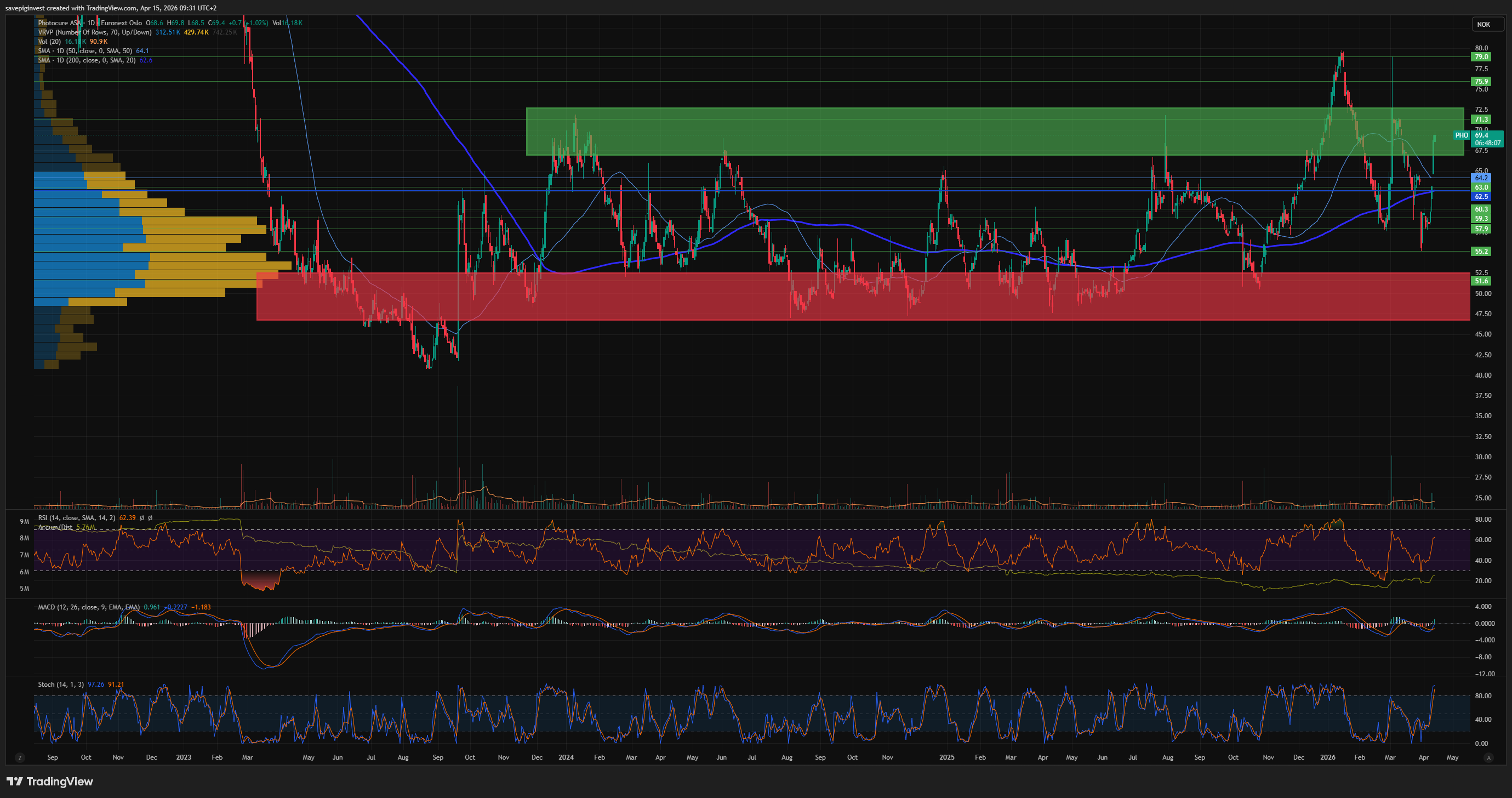
Task: Click the TradingView logo icon
Action: coord(14,782)
